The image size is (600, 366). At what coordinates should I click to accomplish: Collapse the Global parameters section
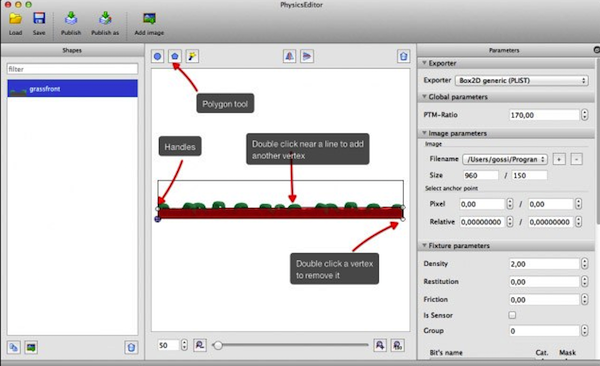tap(424, 97)
